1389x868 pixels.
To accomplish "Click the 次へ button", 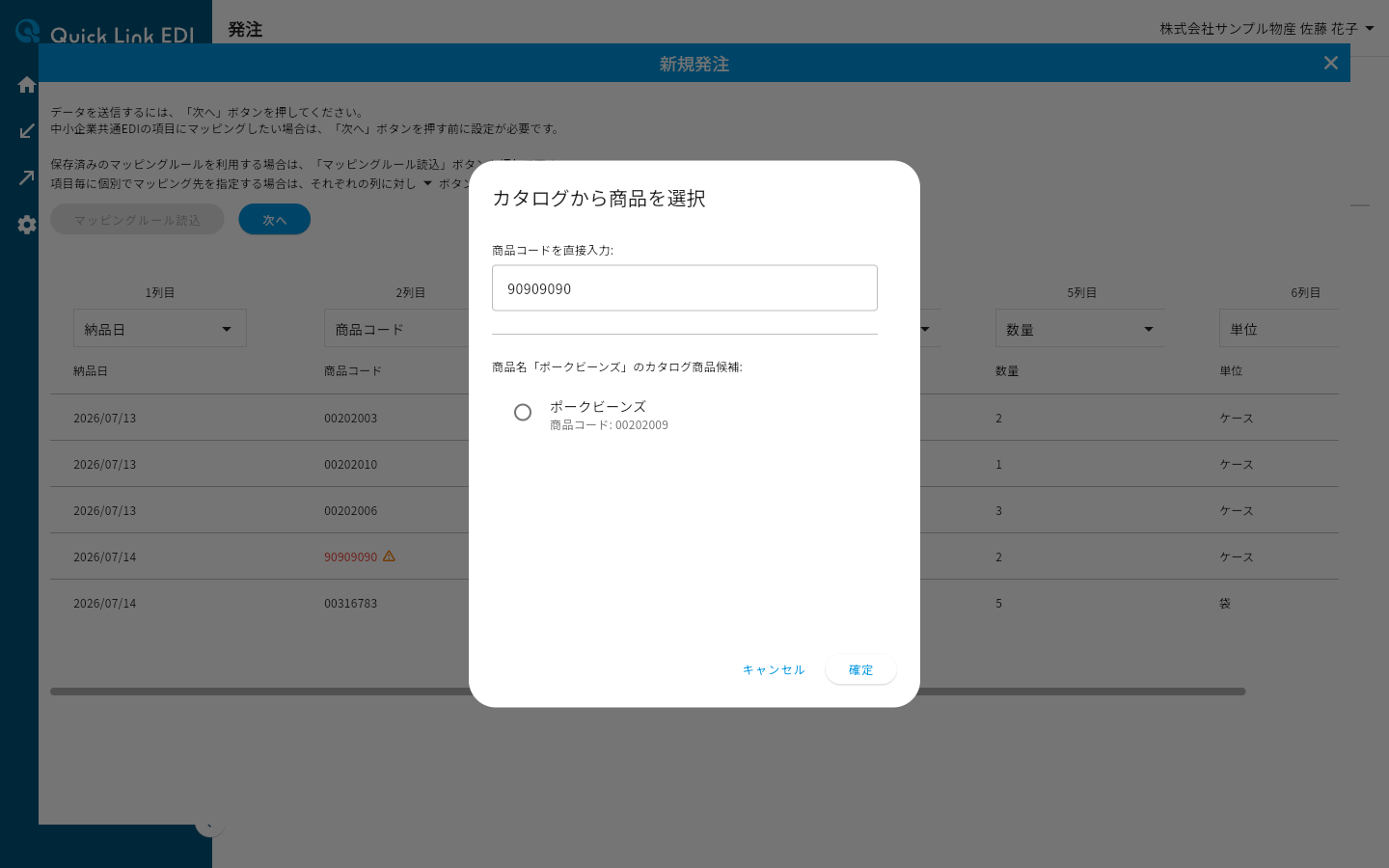I will pyautogui.click(x=275, y=220).
